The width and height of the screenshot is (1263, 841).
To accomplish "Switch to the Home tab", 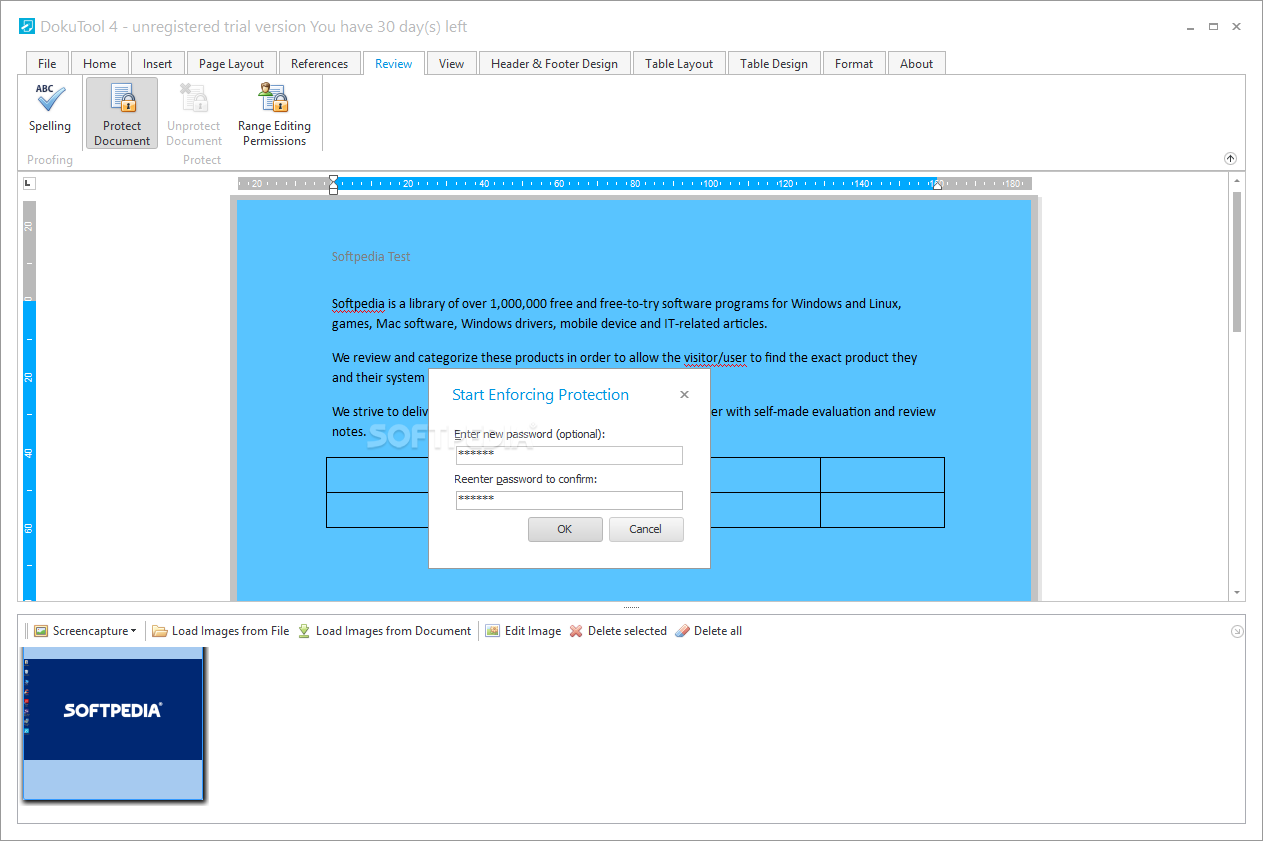I will (99, 63).
